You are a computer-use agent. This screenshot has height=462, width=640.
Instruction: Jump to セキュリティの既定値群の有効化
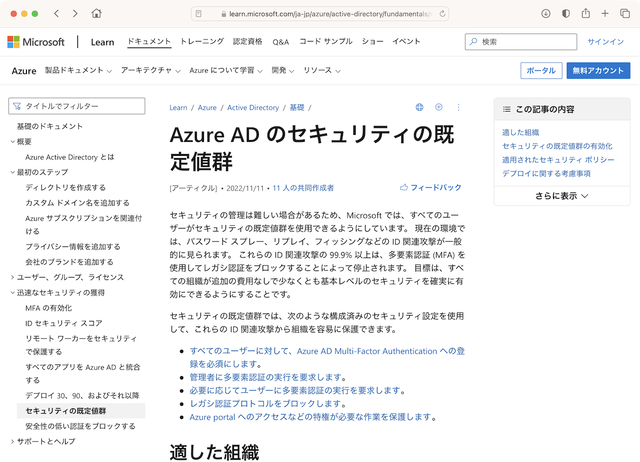tap(557, 146)
